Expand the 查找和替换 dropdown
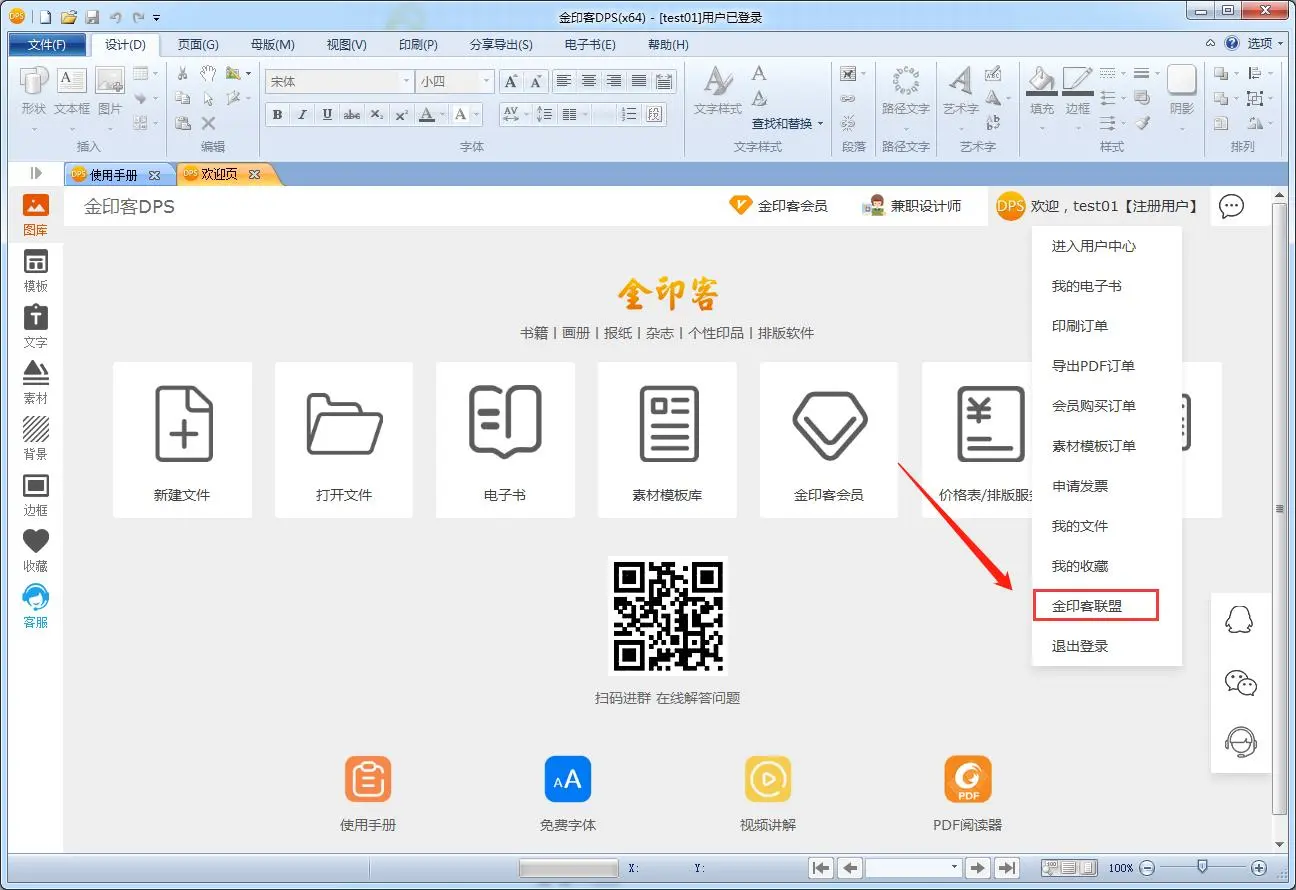Screen dimensions: 1296x890 (820, 124)
